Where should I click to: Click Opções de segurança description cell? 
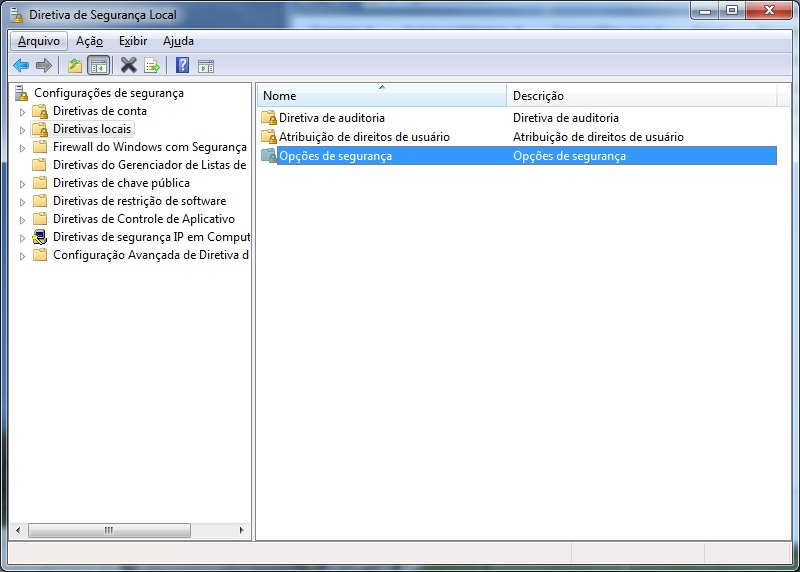point(569,156)
